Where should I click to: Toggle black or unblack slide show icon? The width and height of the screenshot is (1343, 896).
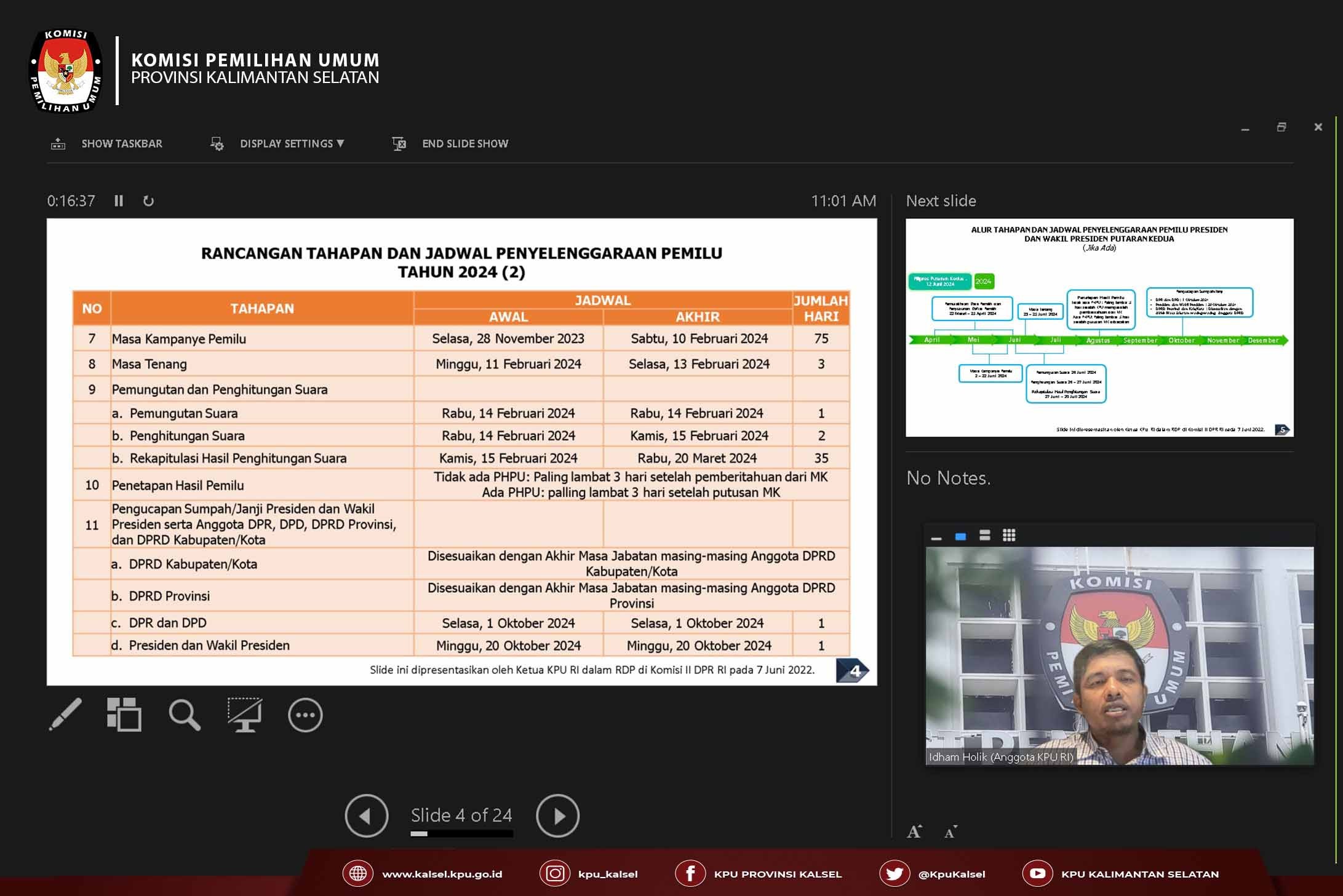[245, 715]
